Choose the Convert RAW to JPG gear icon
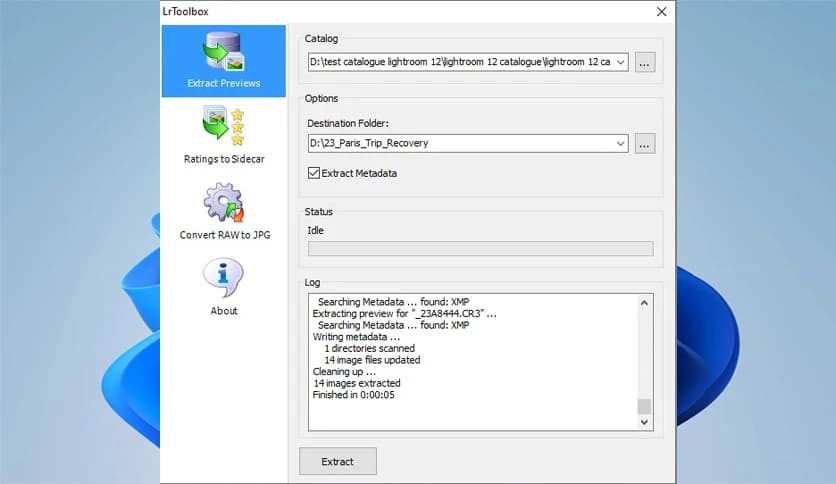The width and height of the screenshot is (836, 484). coord(224,203)
